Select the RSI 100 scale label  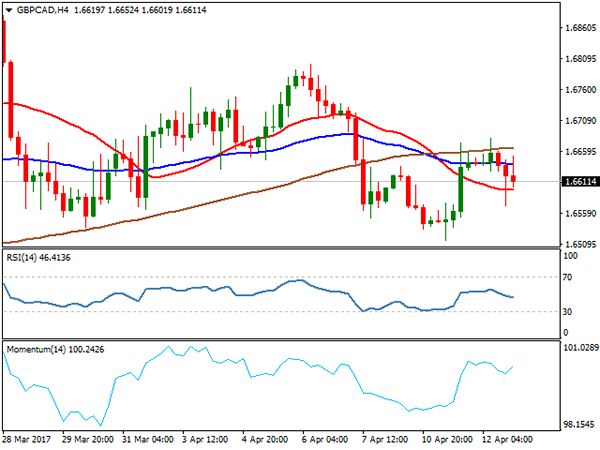(570, 256)
